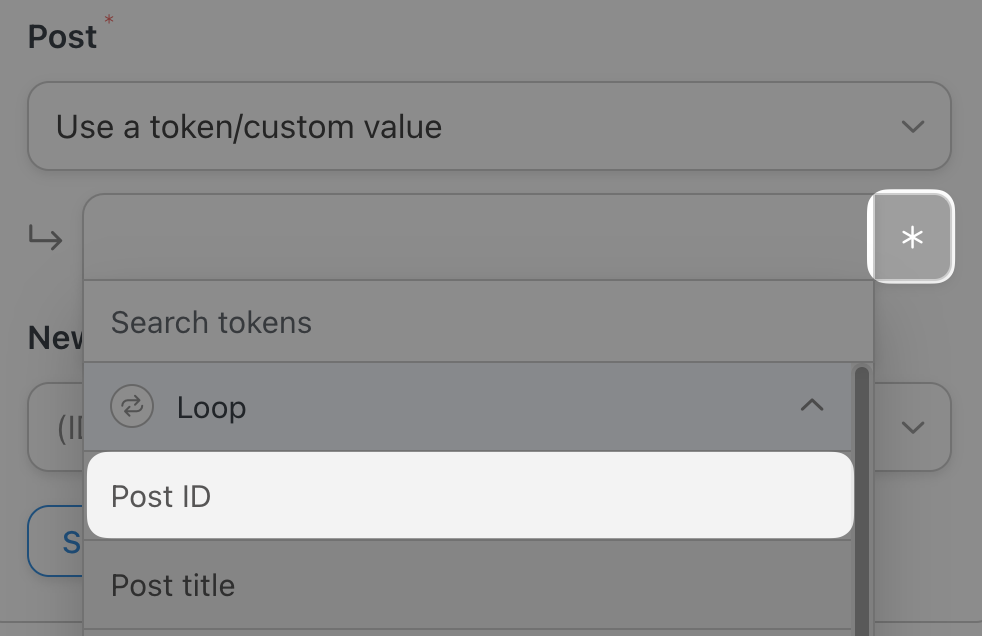
Task: Click the red required asterisk next to Post
Action: (108, 18)
